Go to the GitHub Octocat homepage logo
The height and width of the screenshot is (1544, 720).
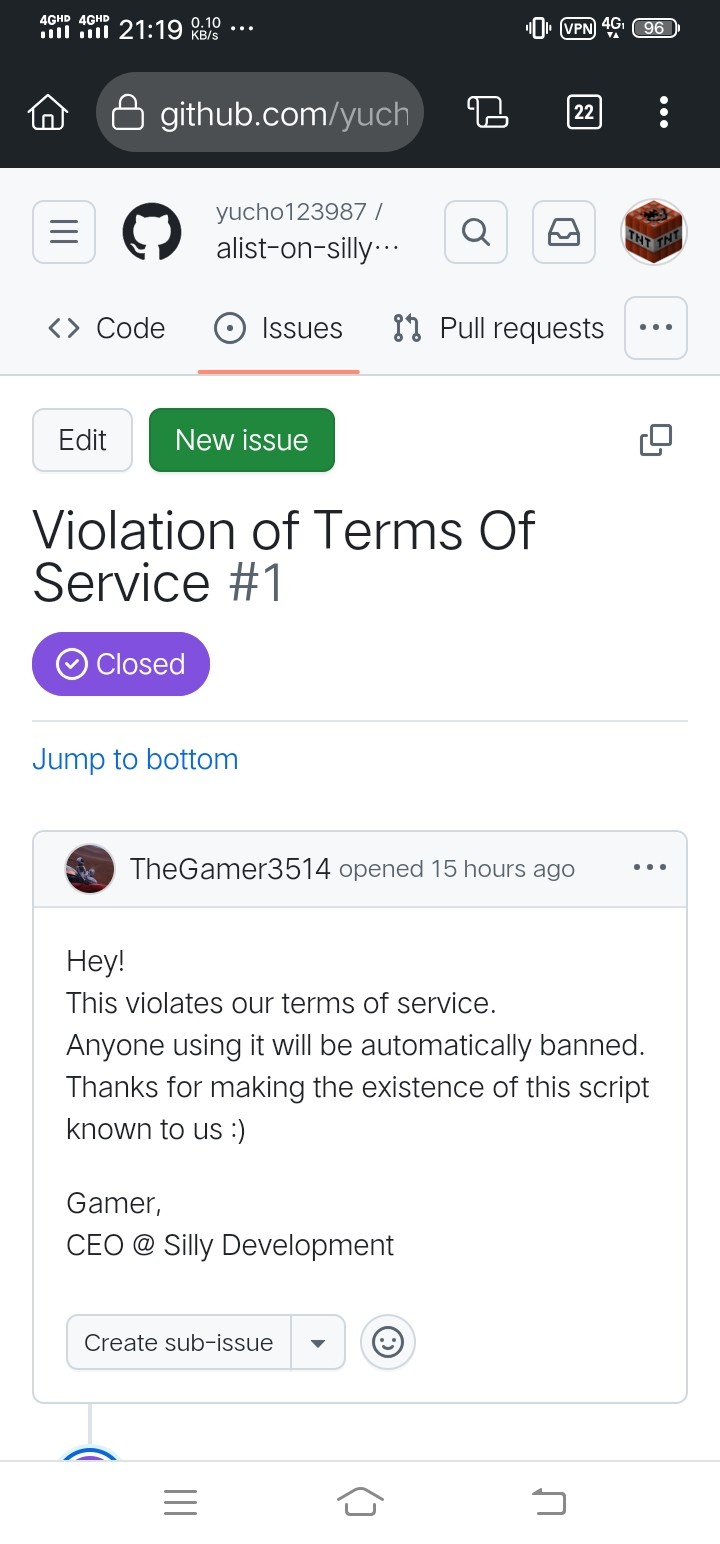[152, 232]
